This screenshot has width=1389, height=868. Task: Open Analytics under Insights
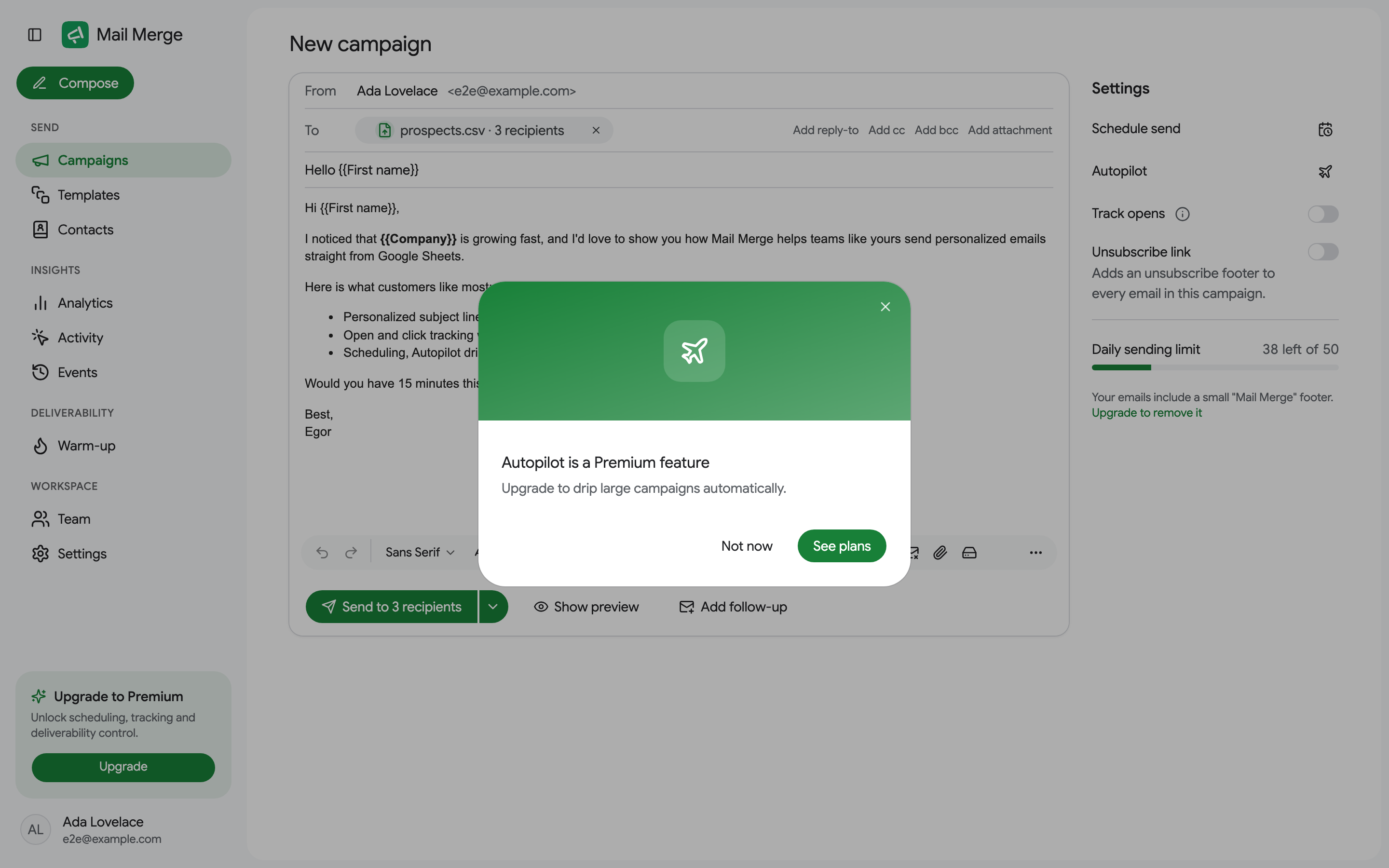(x=123, y=302)
